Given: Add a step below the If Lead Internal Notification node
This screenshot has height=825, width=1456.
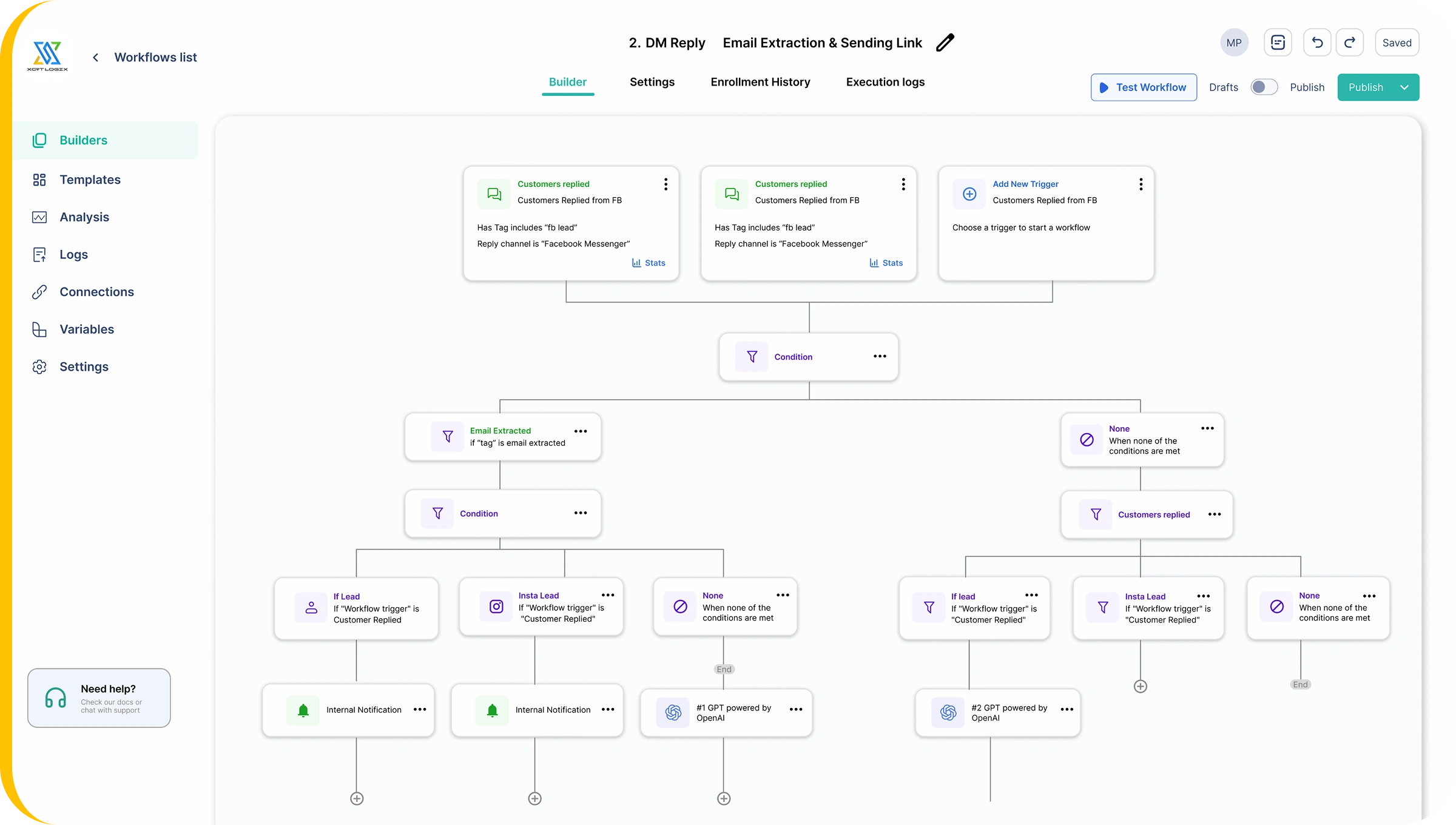Looking at the screenshot, I should point(357,798).
